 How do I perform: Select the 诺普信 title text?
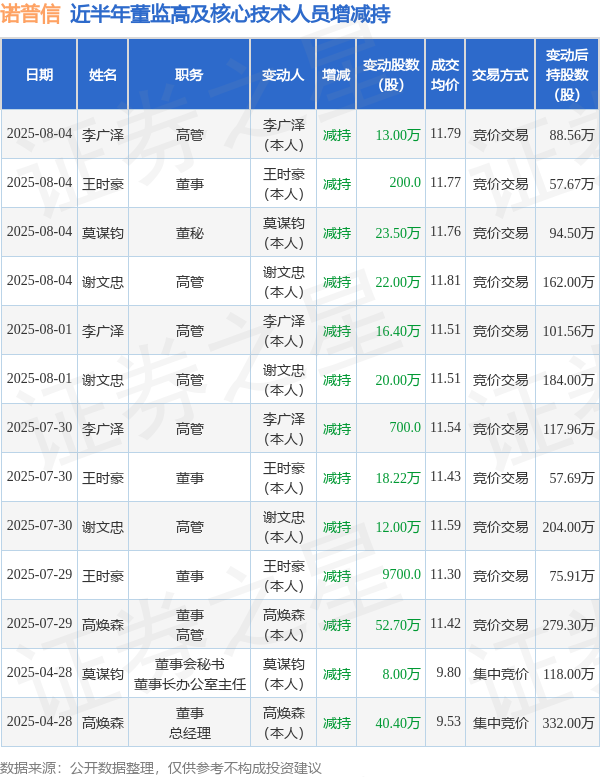coord(30,14)
